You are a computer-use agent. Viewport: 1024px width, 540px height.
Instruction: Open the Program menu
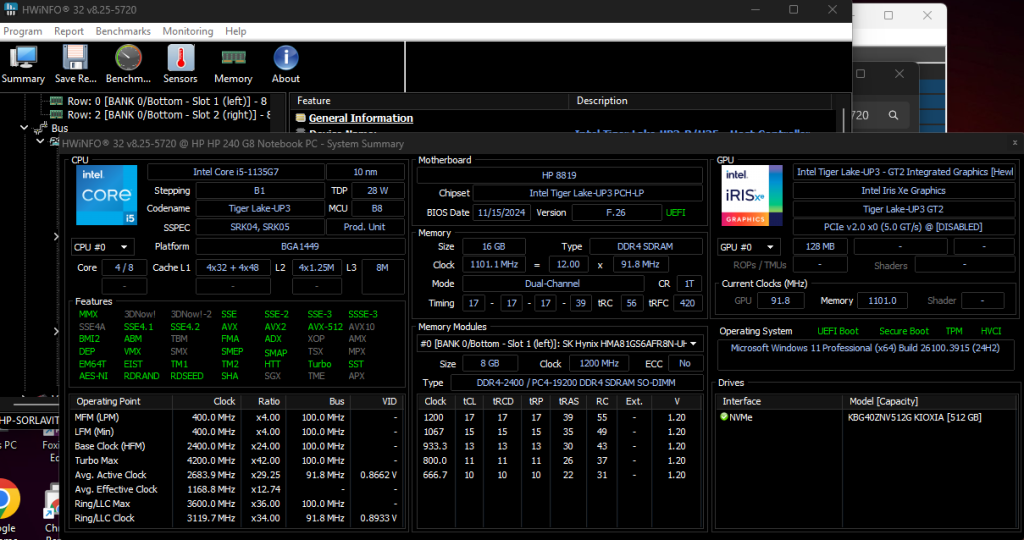(x=23, y=31)
